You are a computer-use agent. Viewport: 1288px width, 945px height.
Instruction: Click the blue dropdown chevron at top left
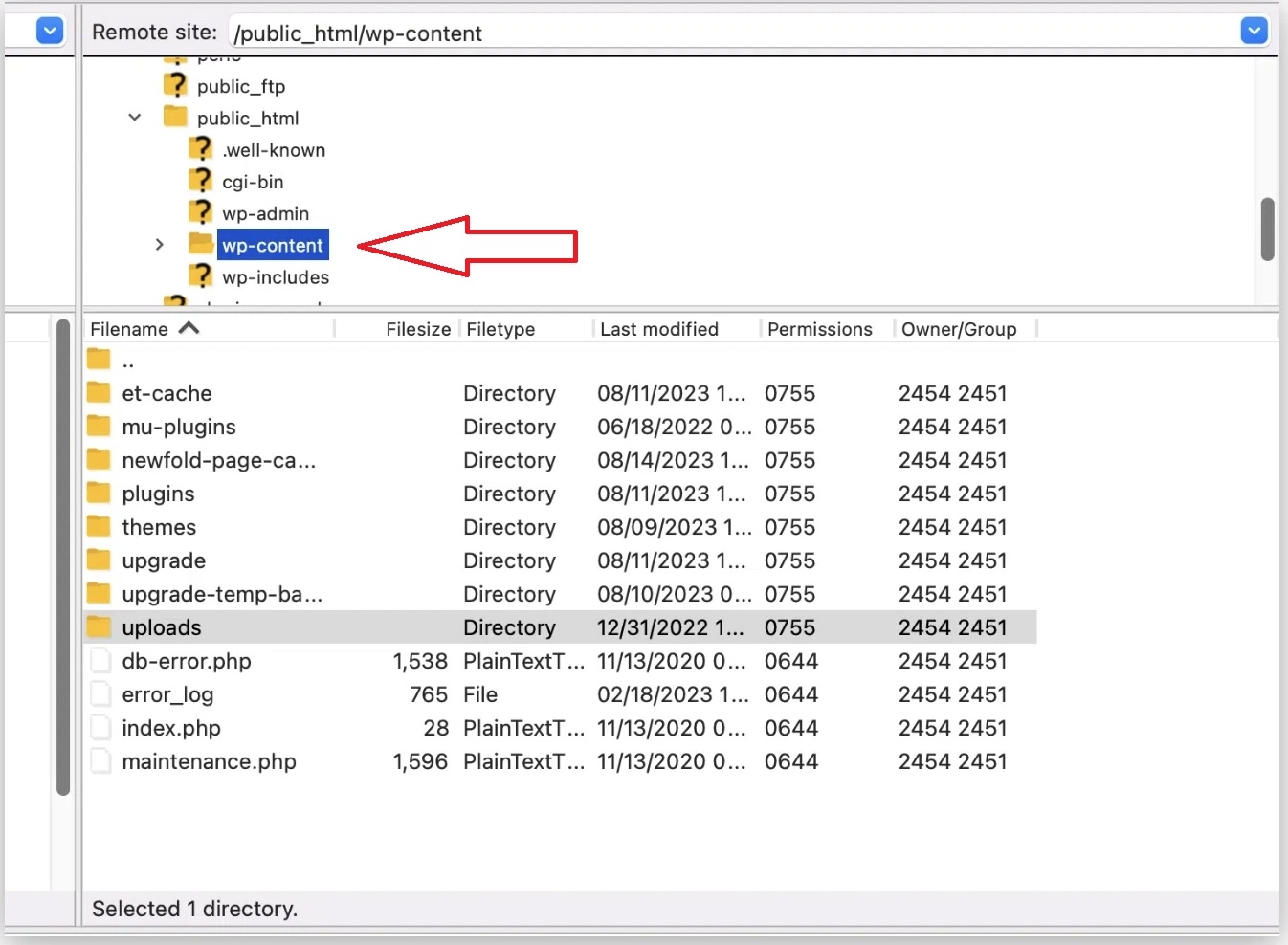coord(49,30)
